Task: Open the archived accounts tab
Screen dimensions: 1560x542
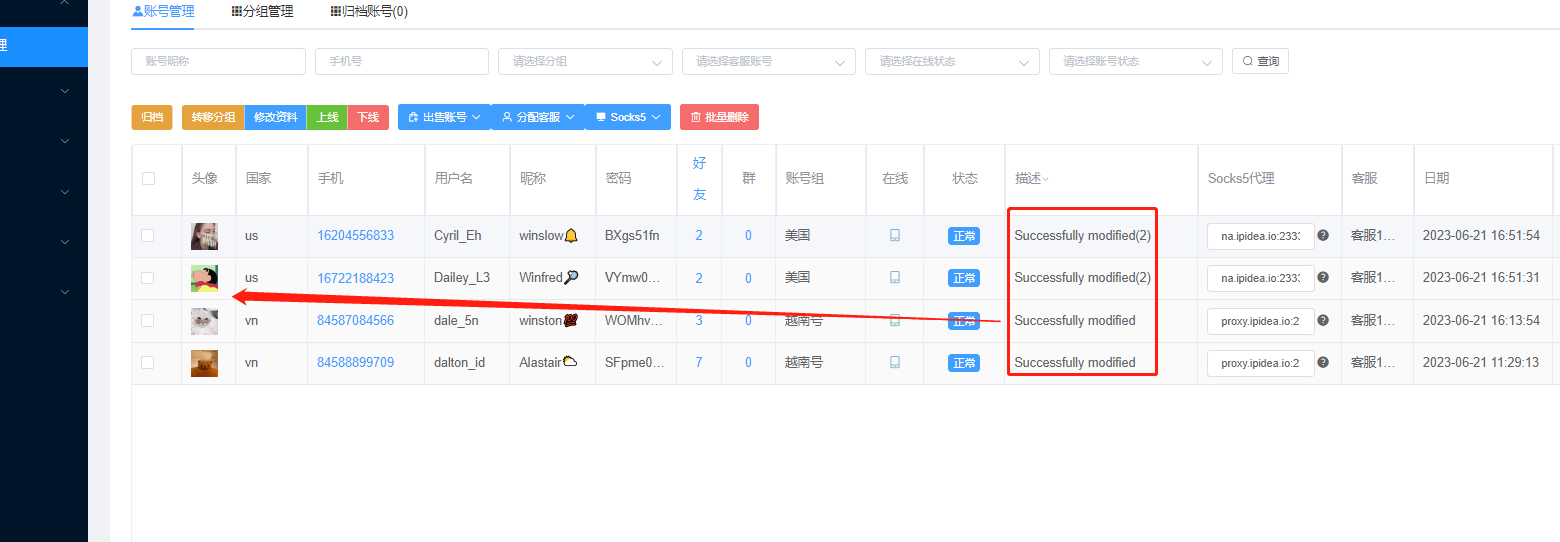Action: pyautogui.click(x=368, y=12)
